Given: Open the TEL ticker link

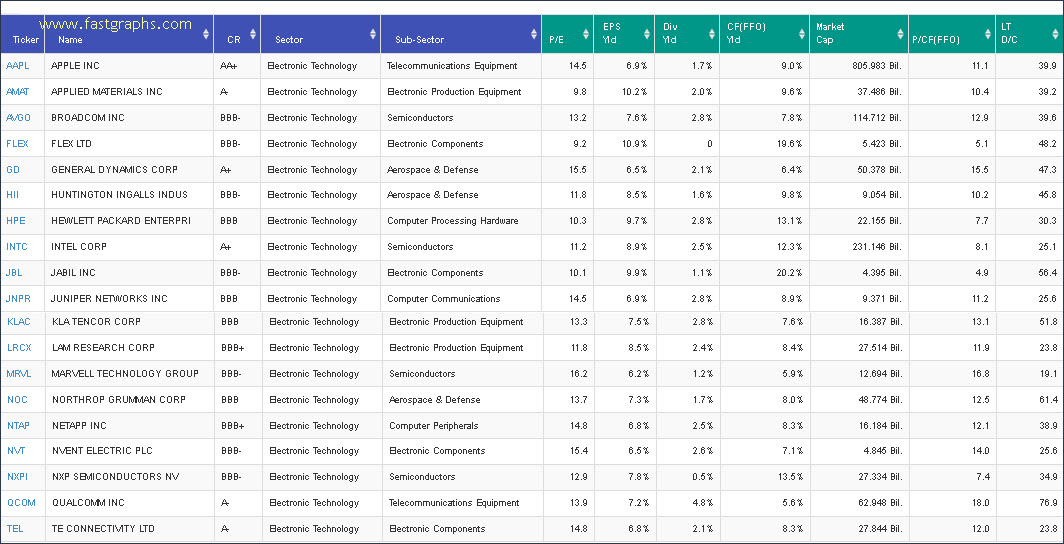Looking at the screenshot, I should (x=14, y=529).
